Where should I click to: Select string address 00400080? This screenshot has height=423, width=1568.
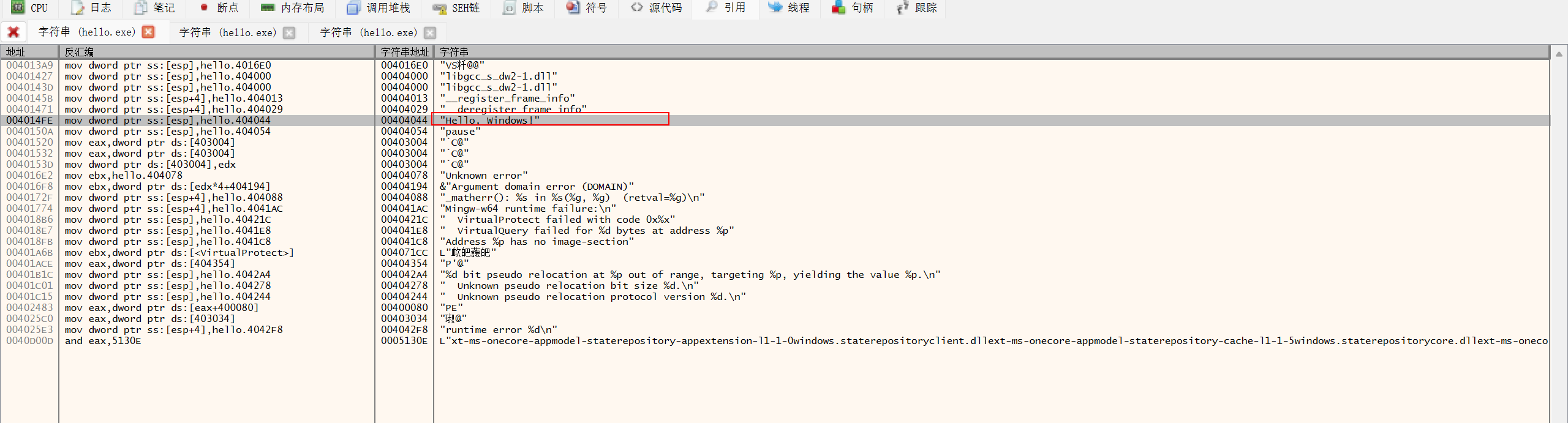[x=404, y=308]
